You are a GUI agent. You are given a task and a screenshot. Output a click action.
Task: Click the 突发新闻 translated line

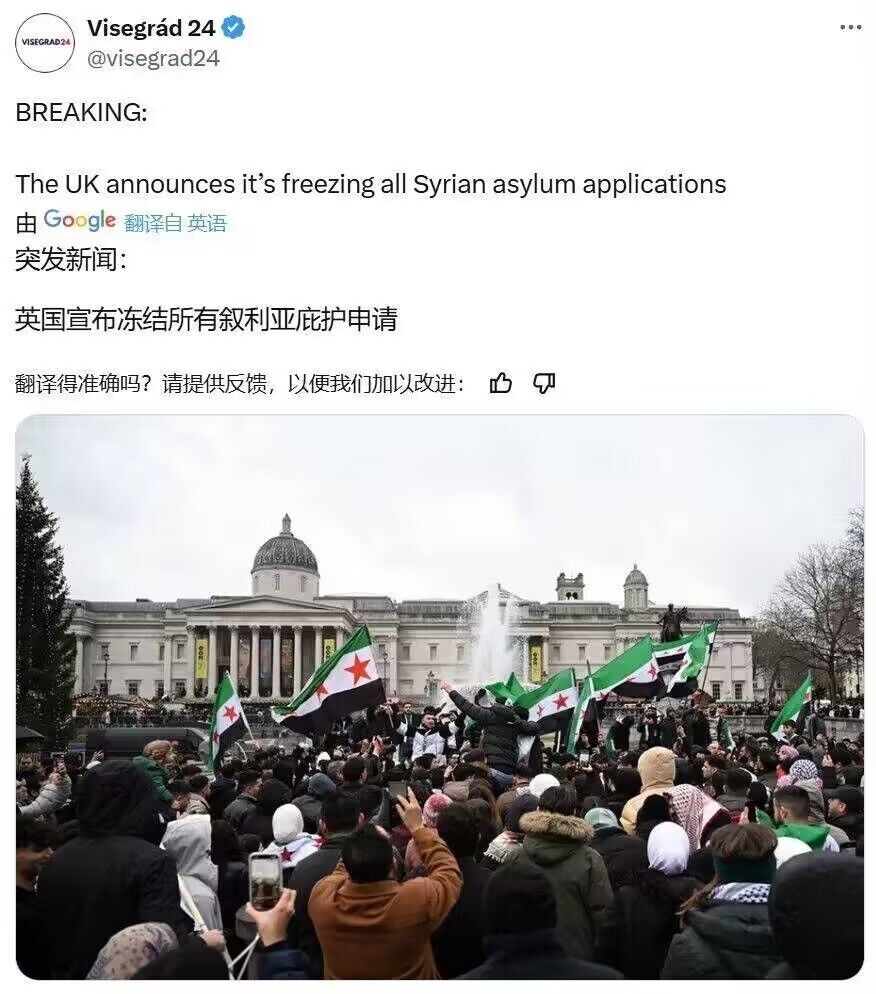(70, 259)
